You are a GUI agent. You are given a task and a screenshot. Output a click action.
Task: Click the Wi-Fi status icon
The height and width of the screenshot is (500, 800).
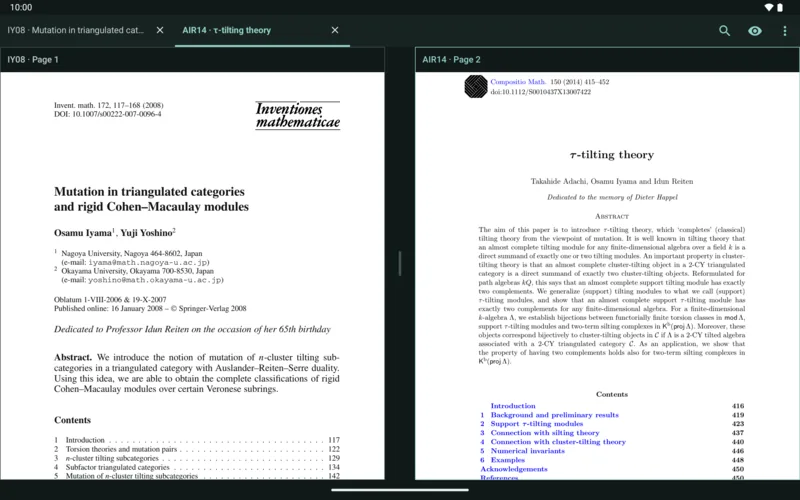click(769, 7)
